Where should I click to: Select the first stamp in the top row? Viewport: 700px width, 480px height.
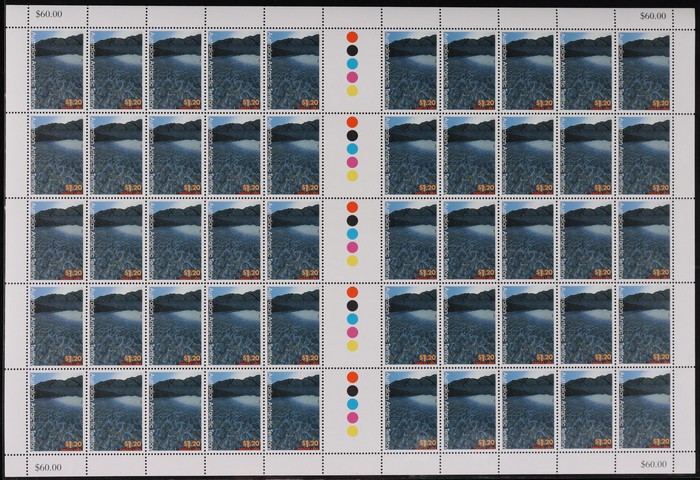pyautogui.click(x=57, y=70)
